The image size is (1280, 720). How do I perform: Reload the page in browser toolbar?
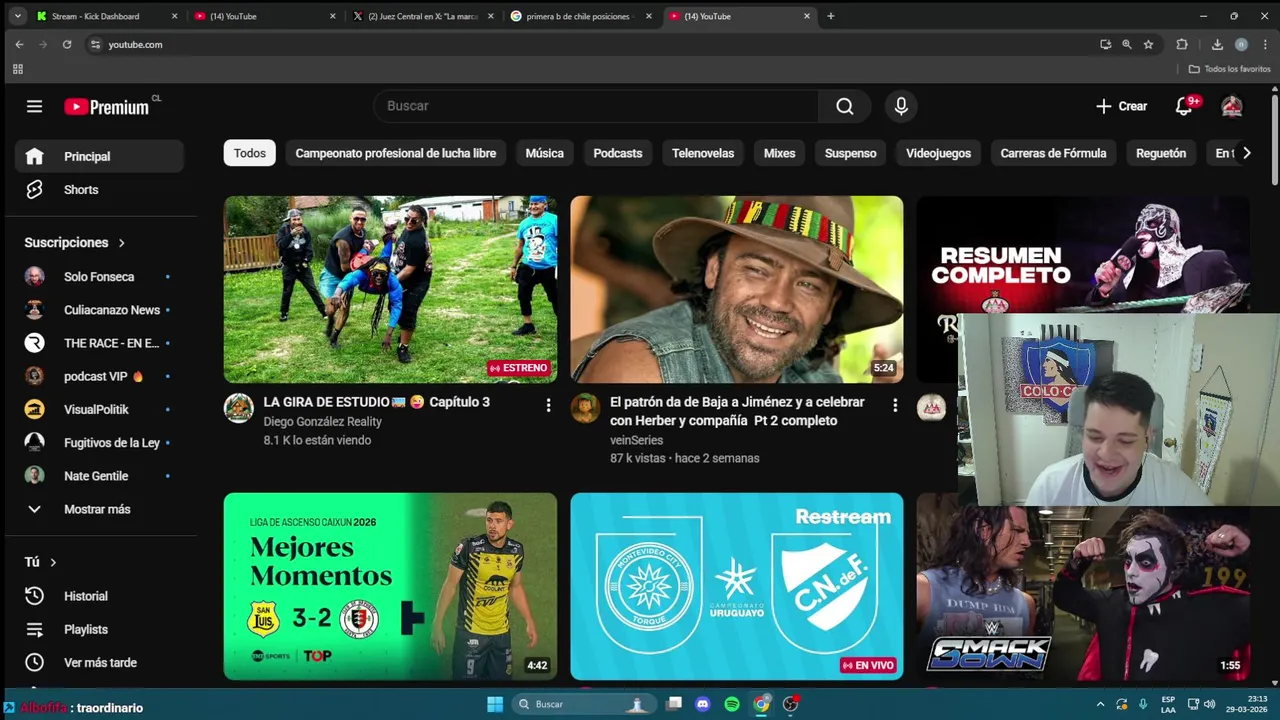click(67, 44)
